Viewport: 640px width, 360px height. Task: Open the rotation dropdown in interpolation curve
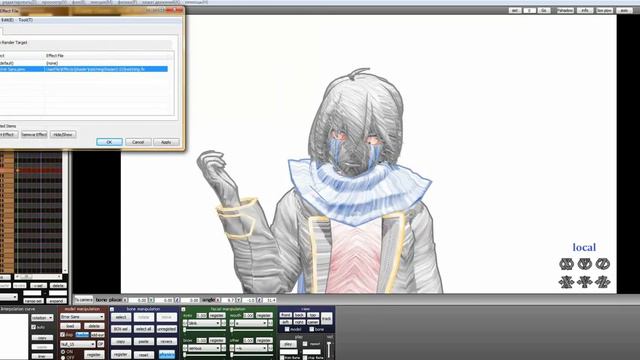pos(42,317)
